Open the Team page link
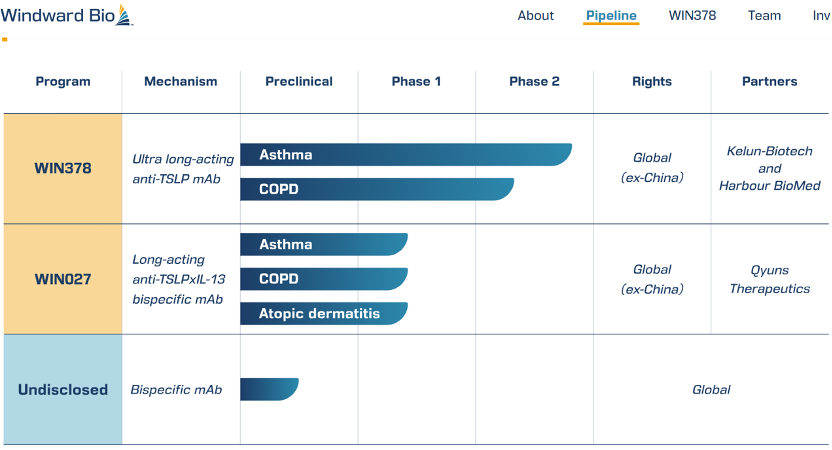 [x=764, y=16]
